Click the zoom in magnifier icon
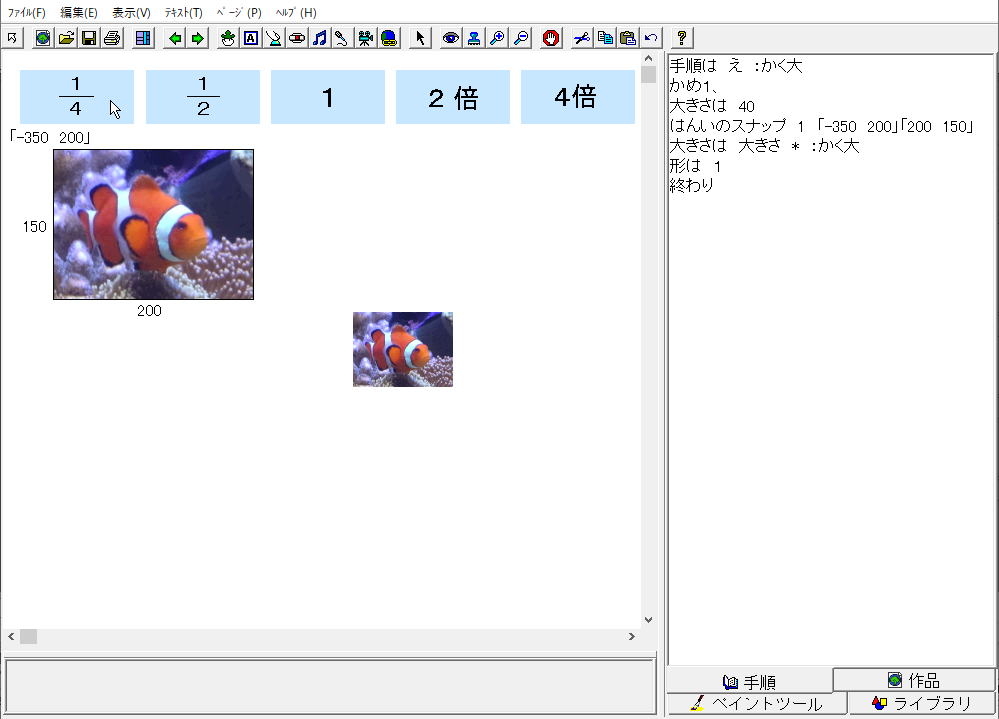999x719 pixels. 497,38
